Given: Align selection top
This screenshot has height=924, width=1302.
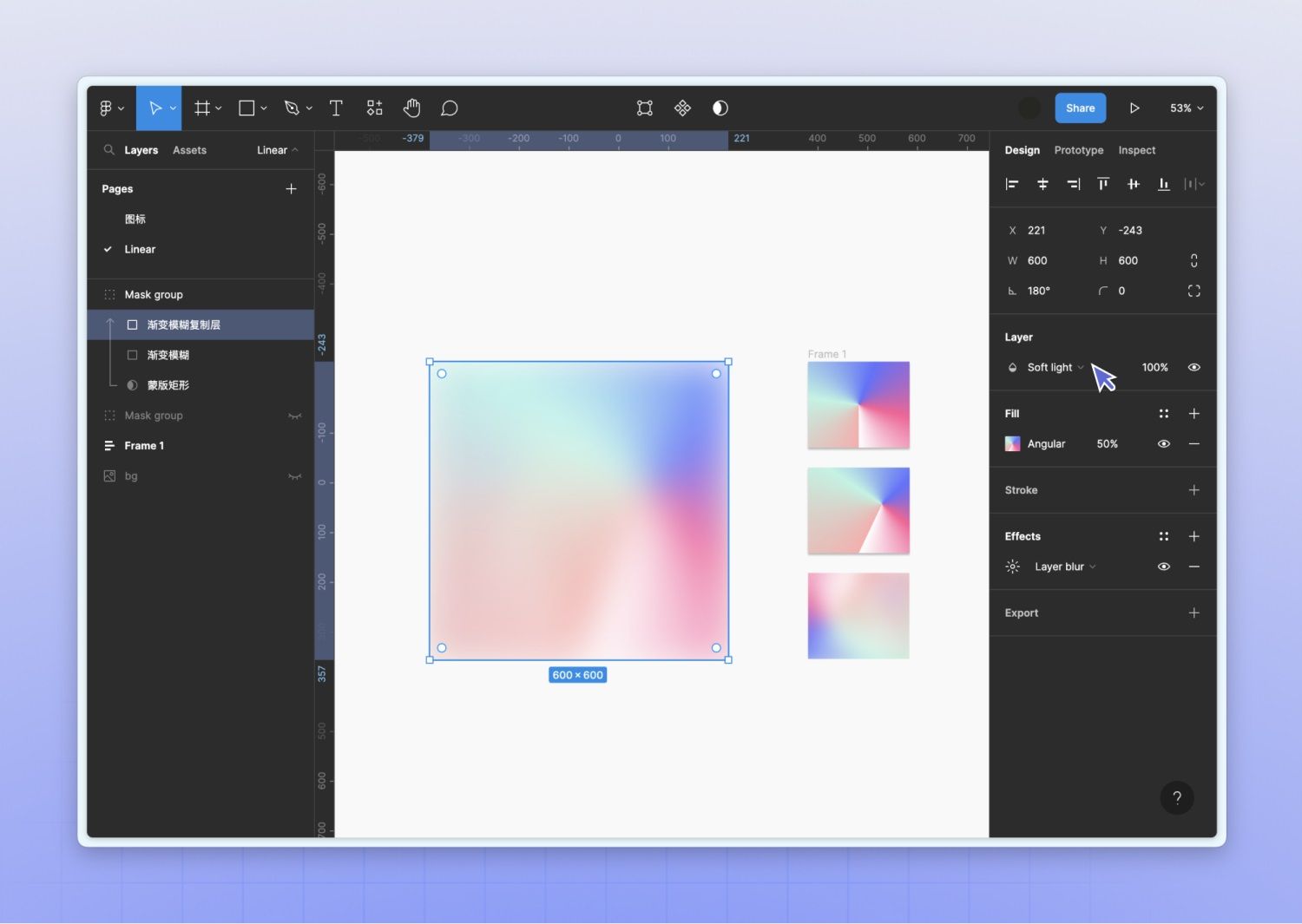Looking at the screenshot, I should pyautogui.click(x=1103, y=184).
